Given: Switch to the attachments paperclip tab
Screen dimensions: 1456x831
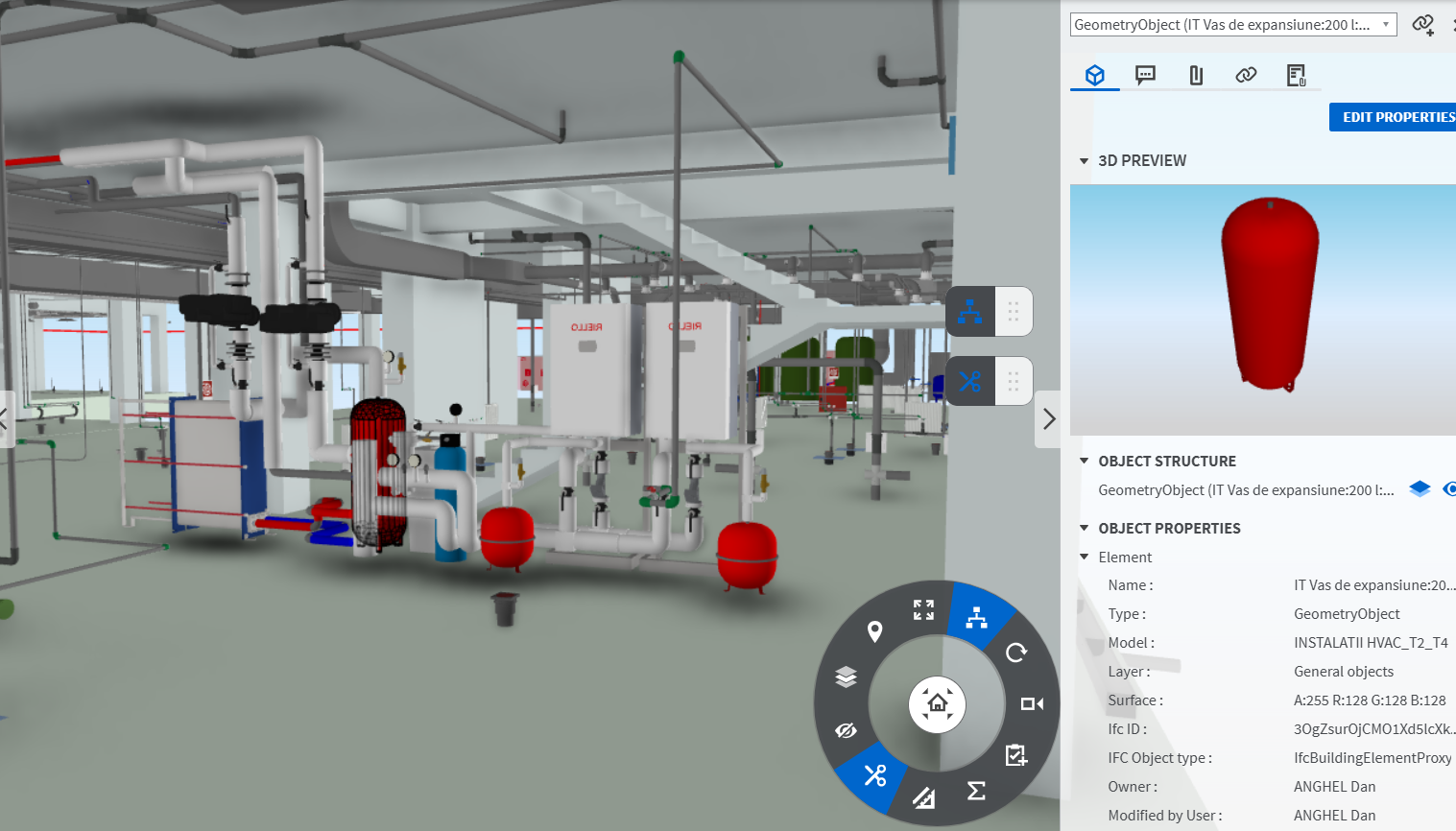Looking at the screenshot, I should tap(1196, 75).
